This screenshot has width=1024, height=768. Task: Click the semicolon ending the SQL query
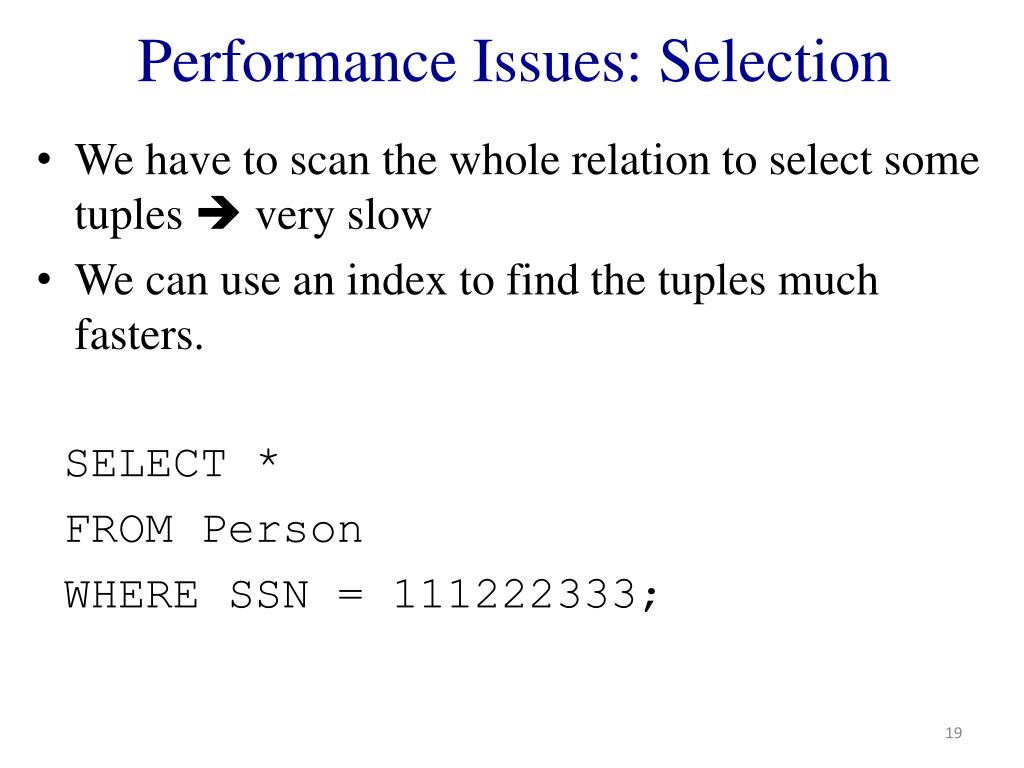coord(650,598)
